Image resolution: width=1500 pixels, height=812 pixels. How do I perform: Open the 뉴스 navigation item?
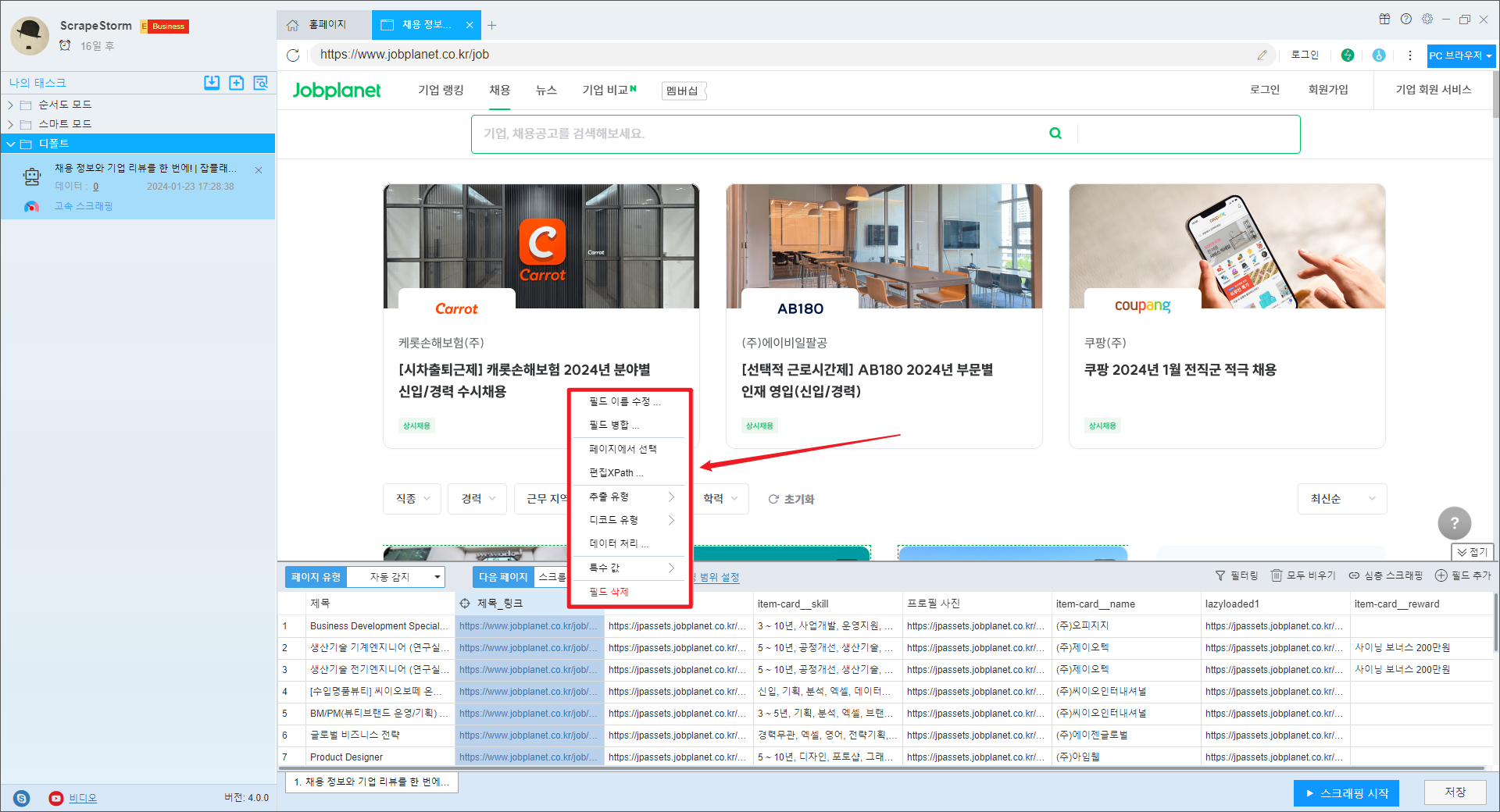click(546, 90)
